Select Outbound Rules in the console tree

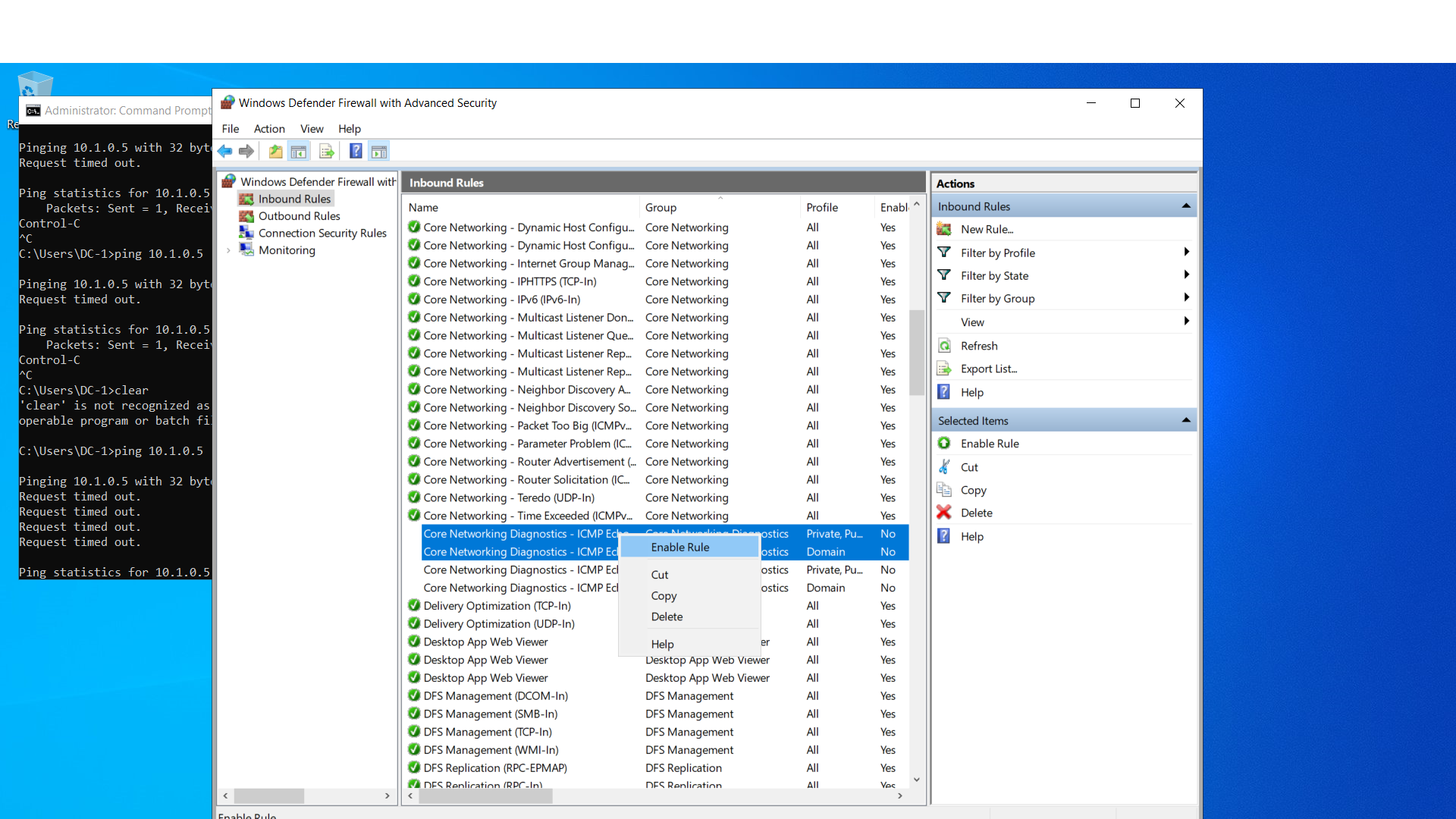(297, 215)
